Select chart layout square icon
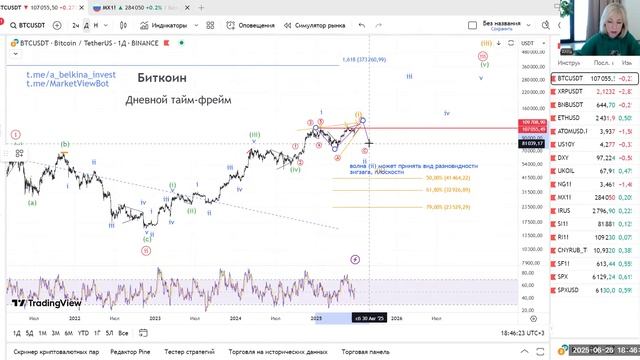This screenshot has height=360, width=640. click(x=472, y=25)
